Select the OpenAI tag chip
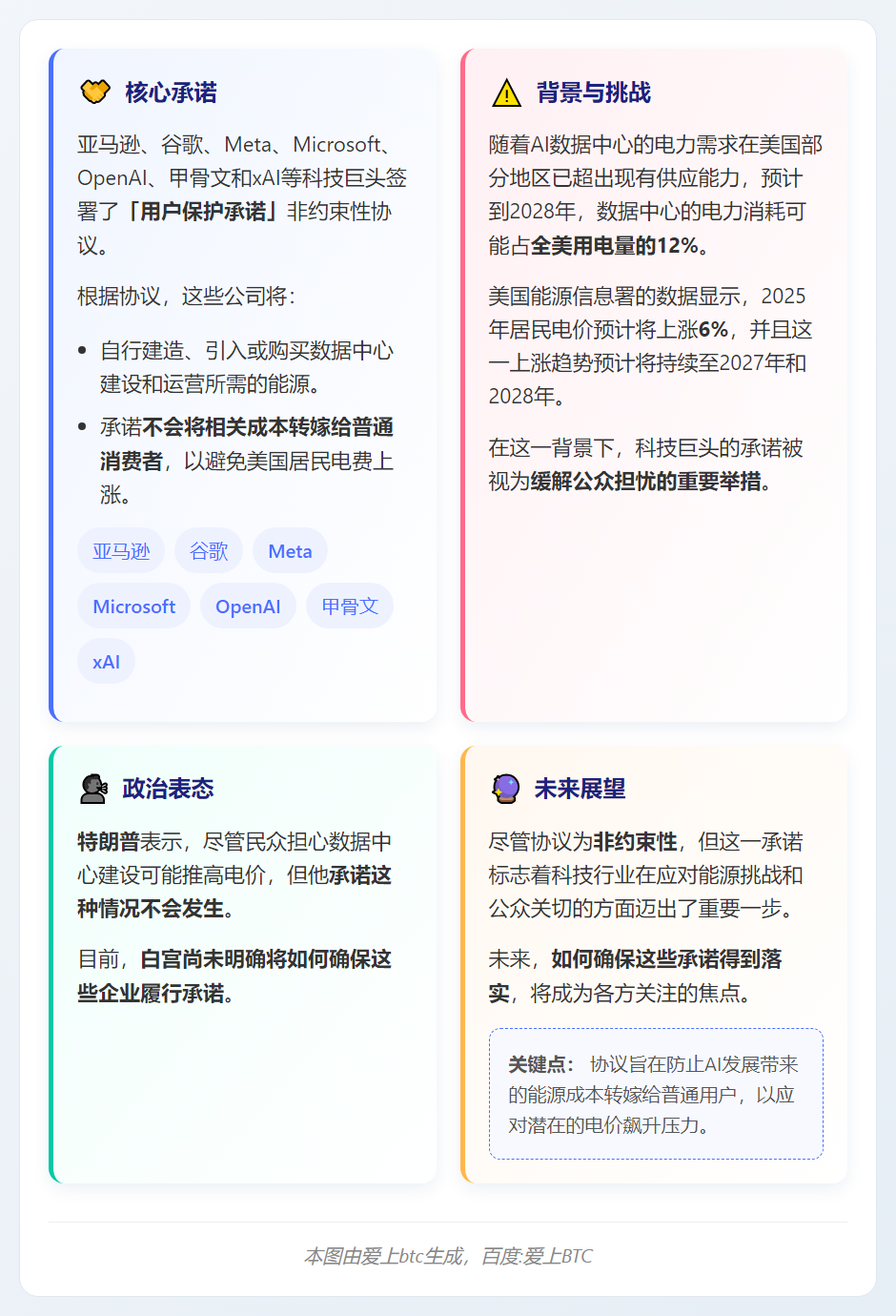 click(248, 607)
